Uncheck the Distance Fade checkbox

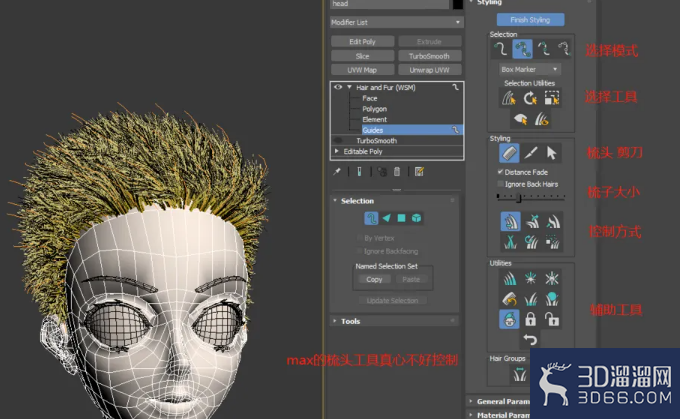(500, 172)
